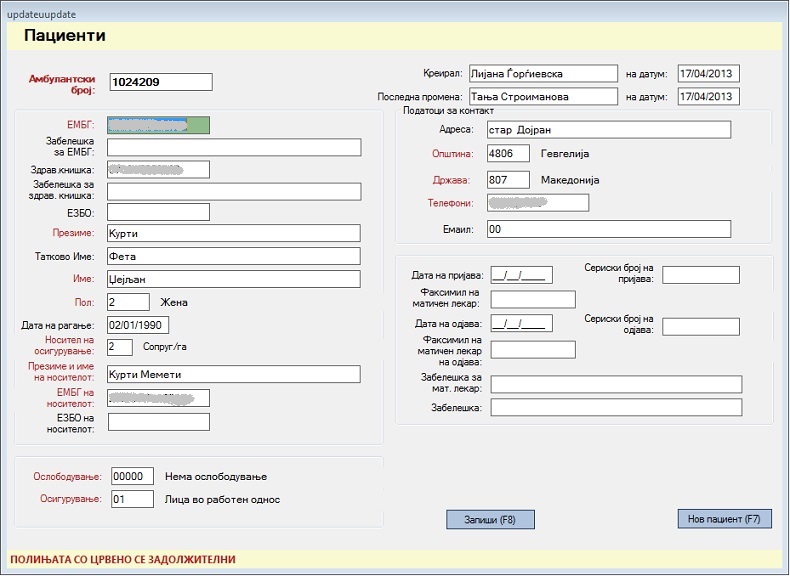Screen dimensions: 790x576
Task: Click the Податоци за контакт group label
Action: (448, 111)
